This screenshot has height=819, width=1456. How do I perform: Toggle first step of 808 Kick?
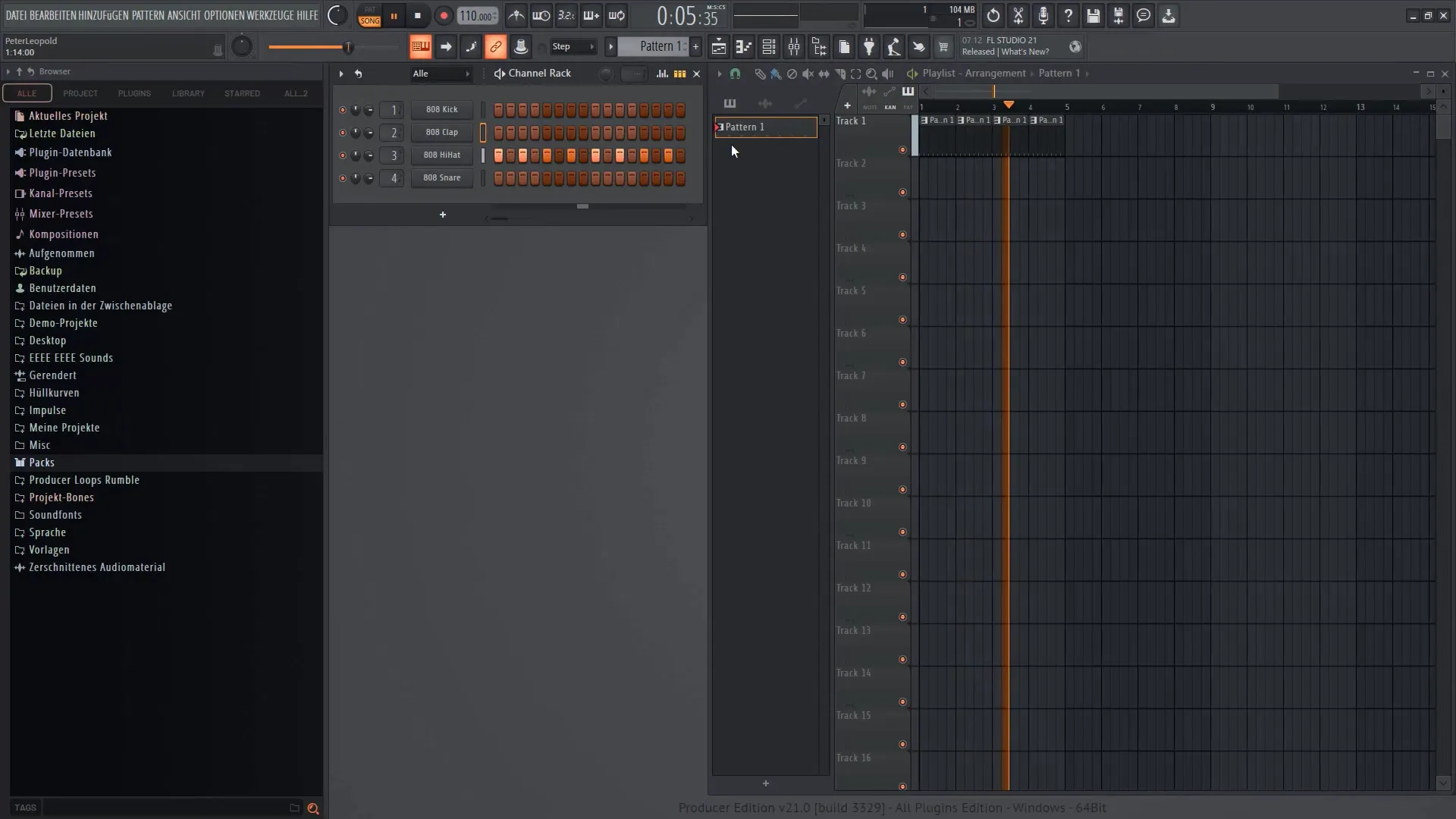pos(498,110)
